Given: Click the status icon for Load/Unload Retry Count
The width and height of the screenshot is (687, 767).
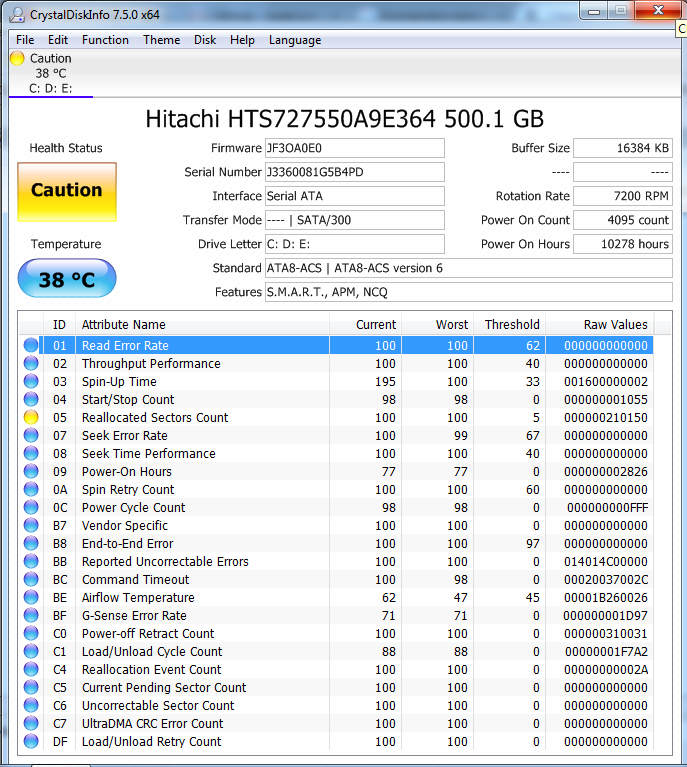Looking at the screenshot, I should tap(31, 742).
